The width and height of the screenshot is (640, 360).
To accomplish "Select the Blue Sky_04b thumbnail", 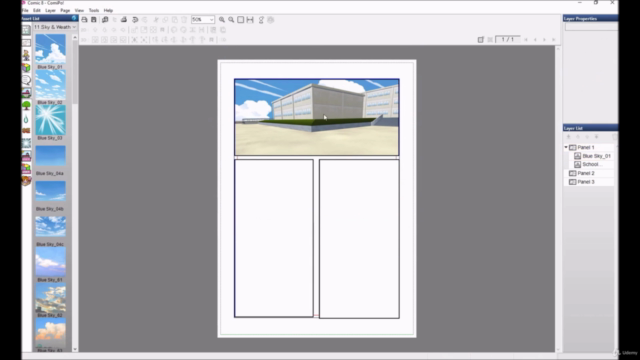I will [50, 191].
